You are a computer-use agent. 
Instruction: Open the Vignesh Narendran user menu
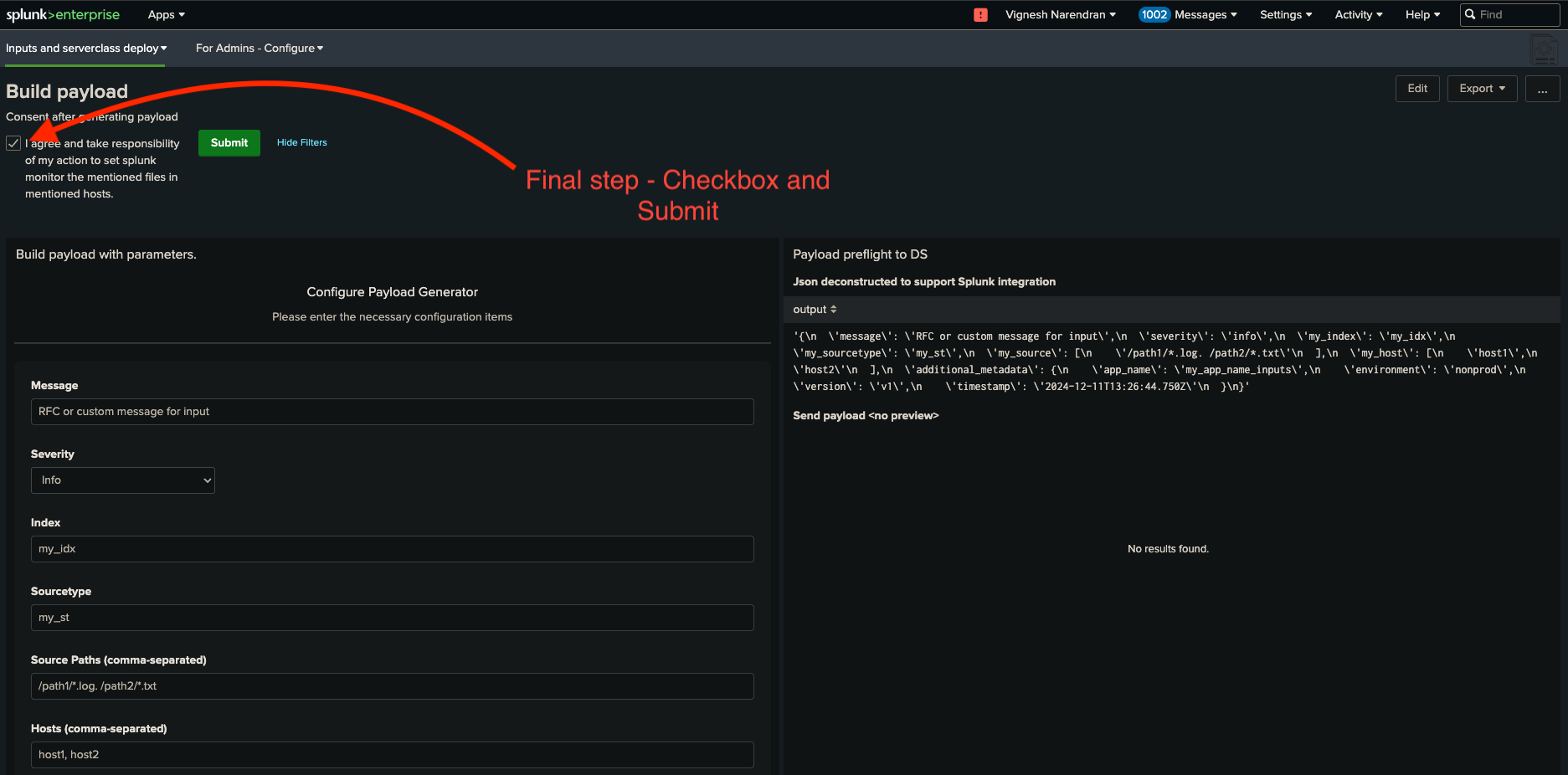pos(1060,14)
